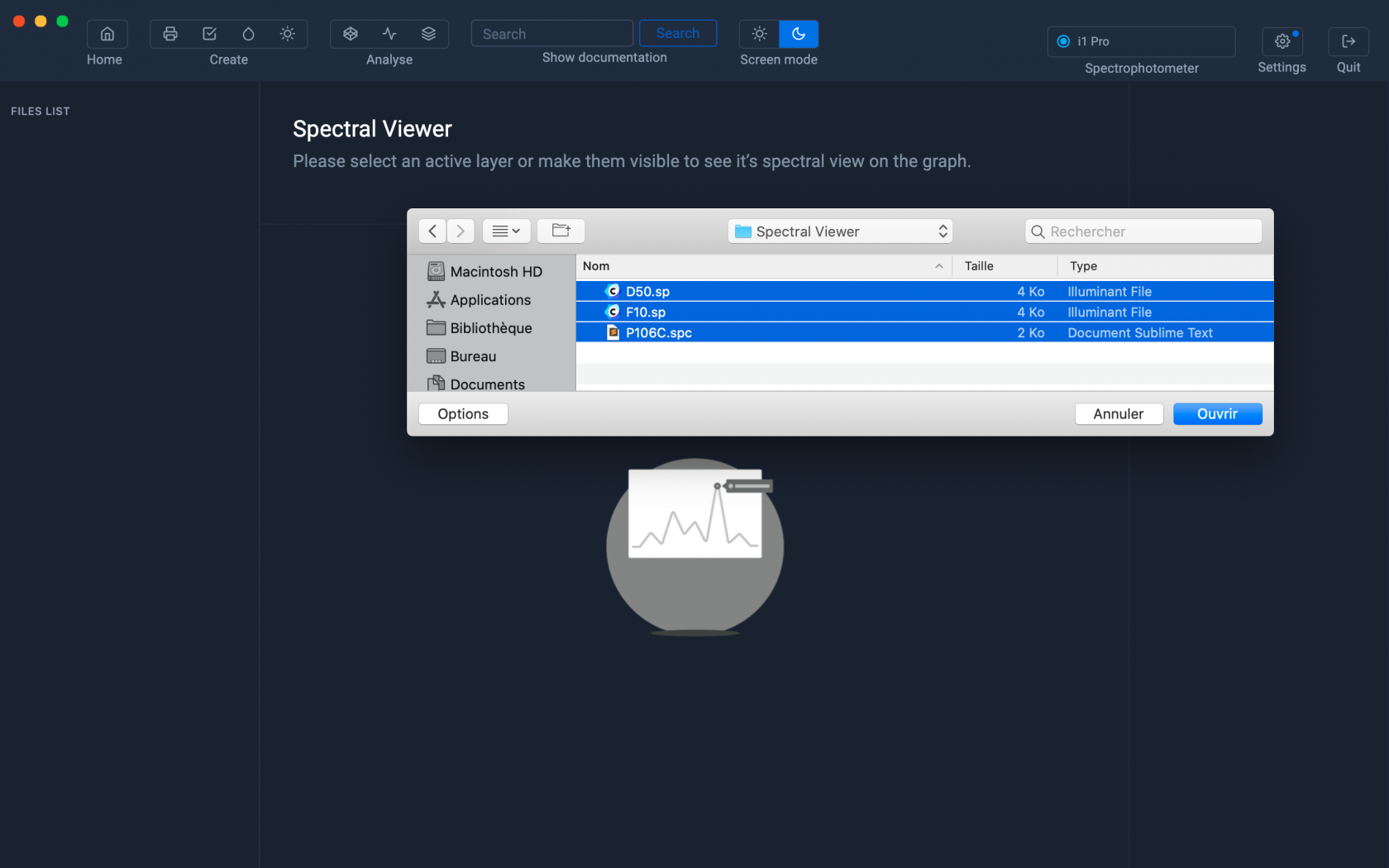Viewport: 1389px width, 868px height.
Task: Open the Spectral Viewer folder path popup
Action: pos(840,231)
